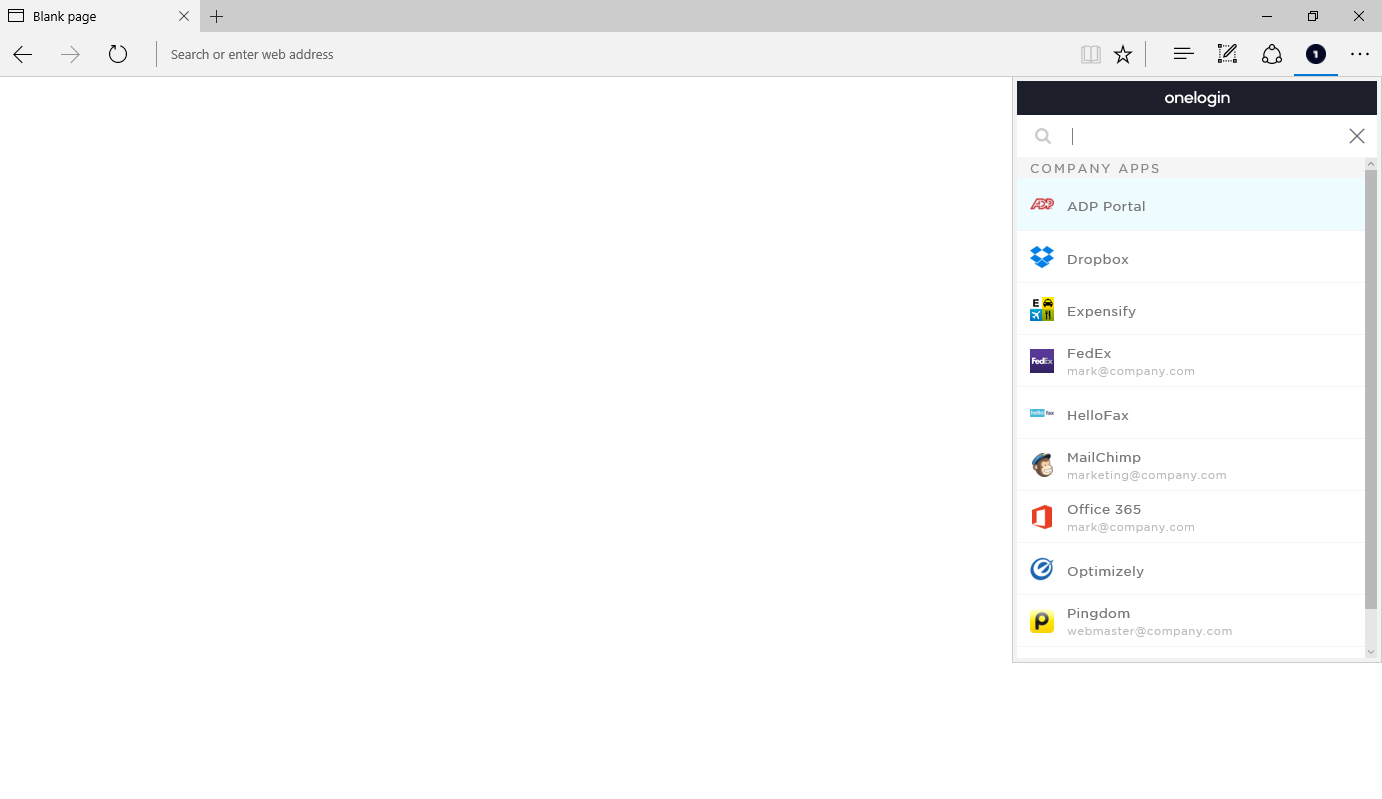Go back using the browser back arrow
Viewport: 1382px width, 799px height.
(x=23, y=54)
